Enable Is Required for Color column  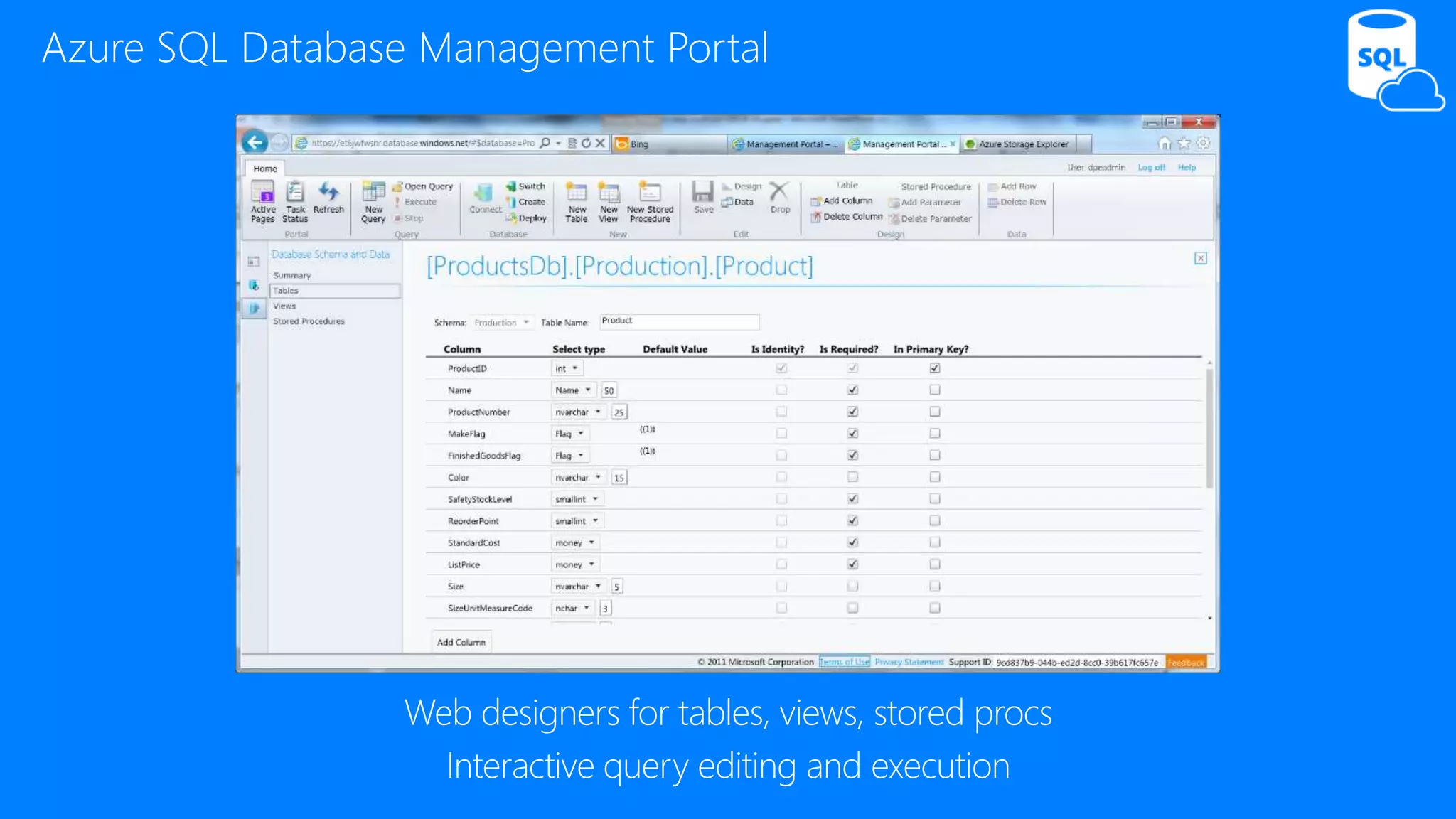click(x=852, y=477)
